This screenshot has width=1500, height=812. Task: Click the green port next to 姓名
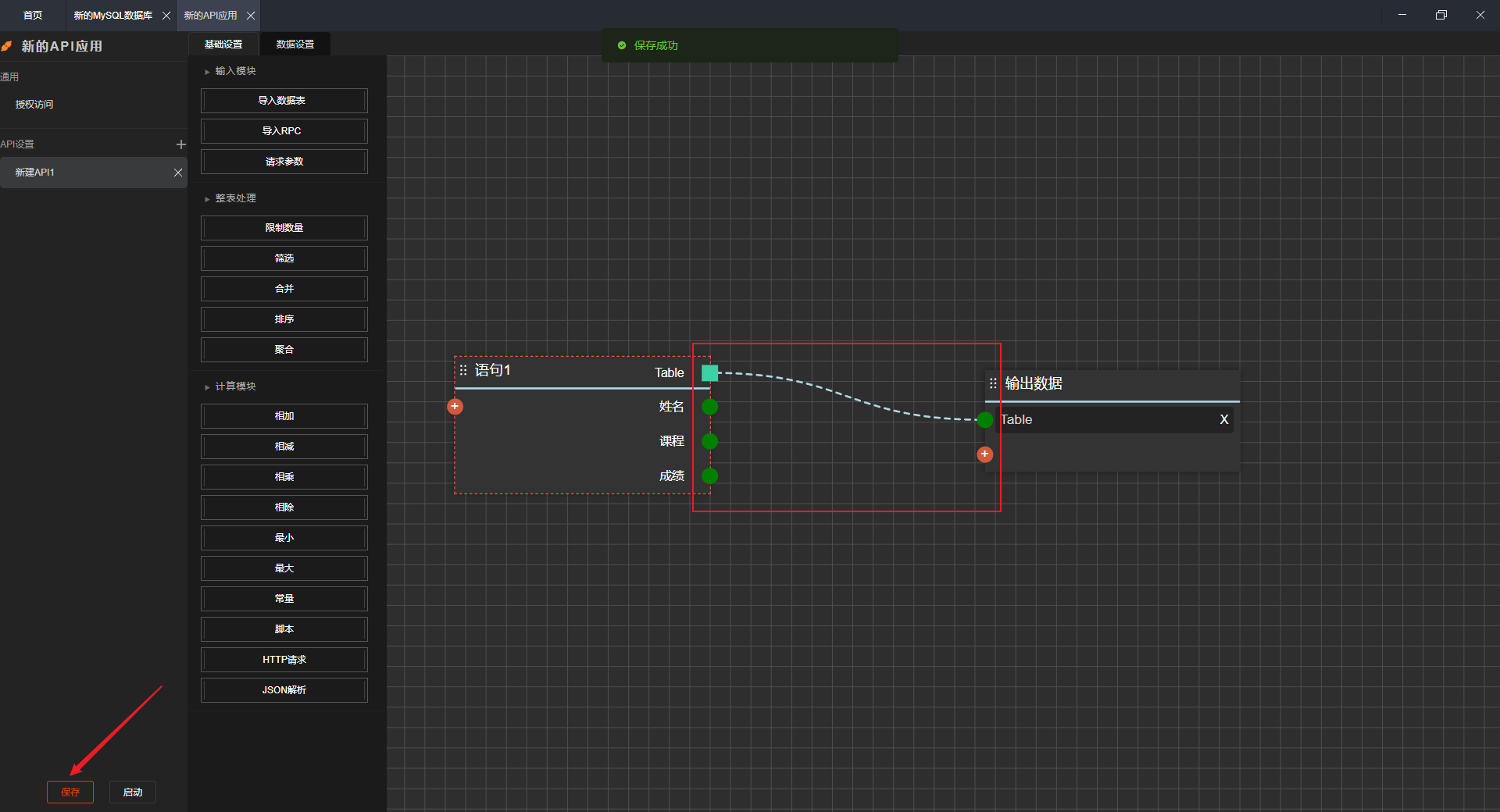coord(709,406)
